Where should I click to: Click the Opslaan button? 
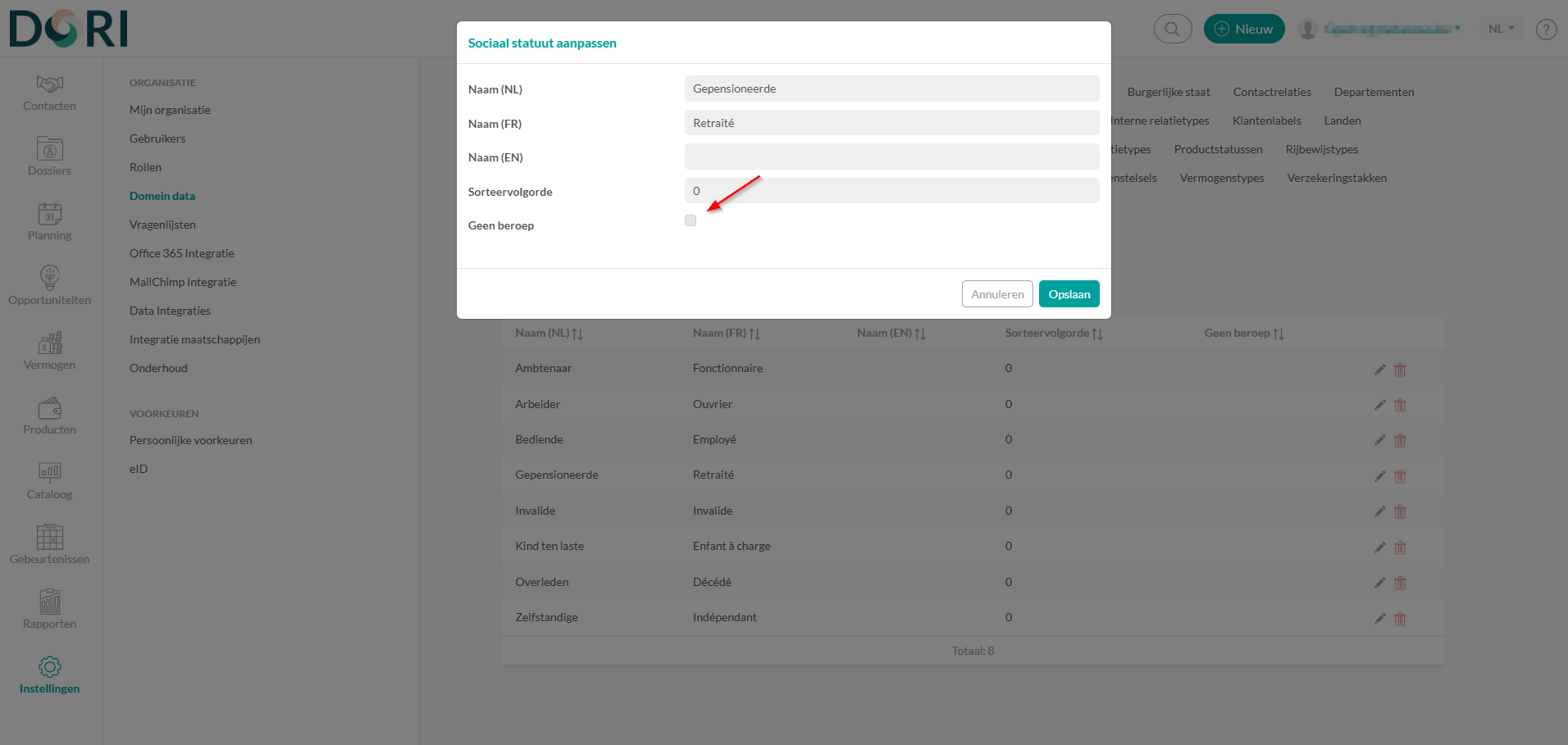click(1069, 294)
